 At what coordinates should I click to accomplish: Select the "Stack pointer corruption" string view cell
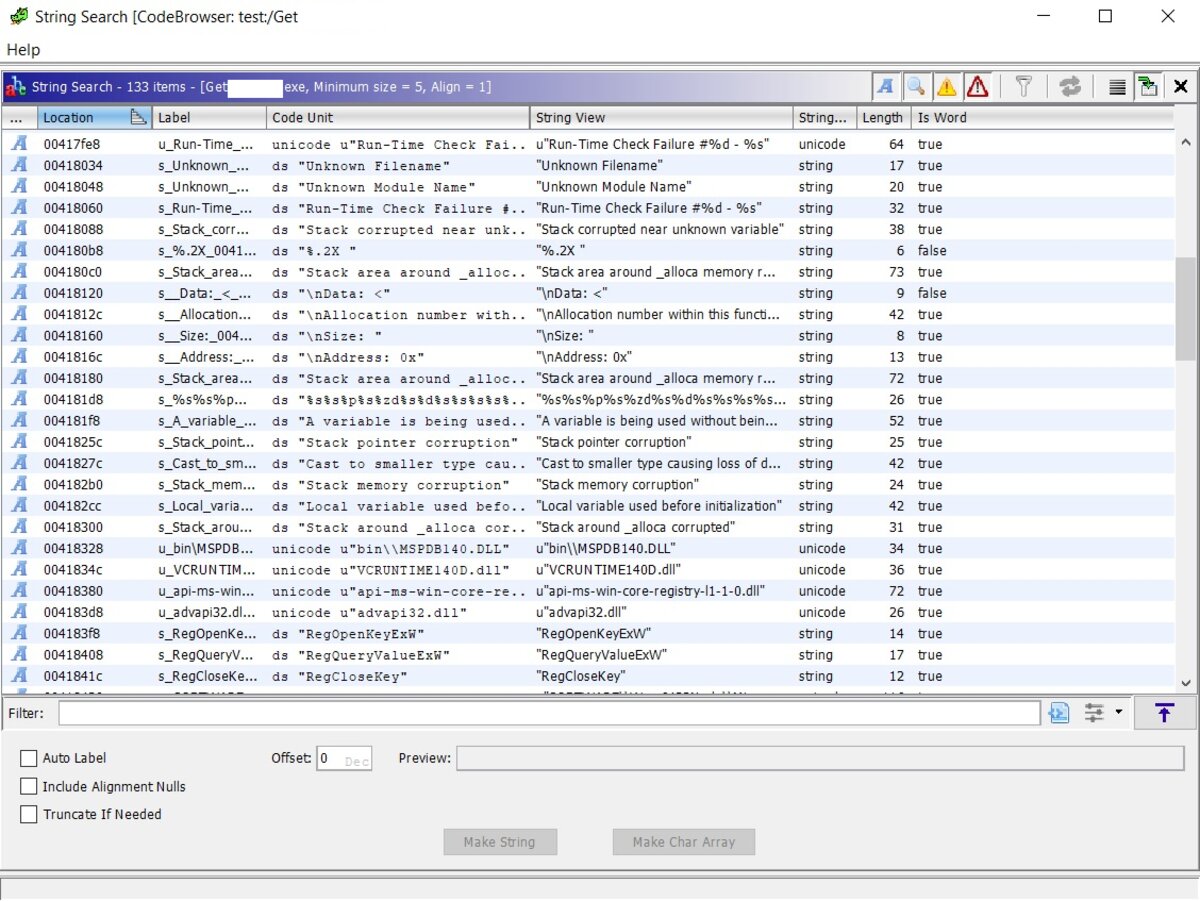pyautogui.click(x=661, y=442)
